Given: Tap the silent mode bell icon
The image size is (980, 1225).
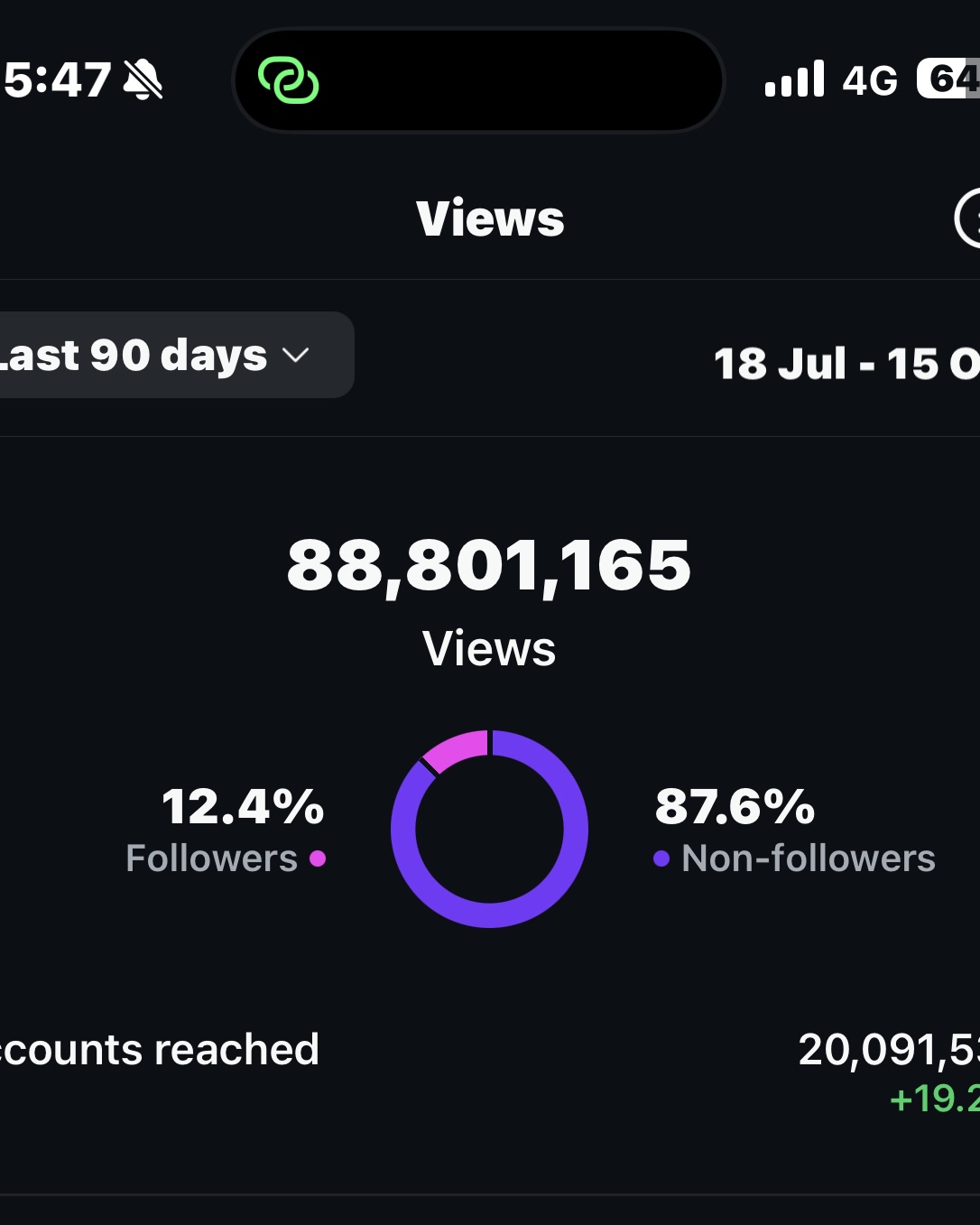Looking at the screenshot, I should tap(143, 79).
